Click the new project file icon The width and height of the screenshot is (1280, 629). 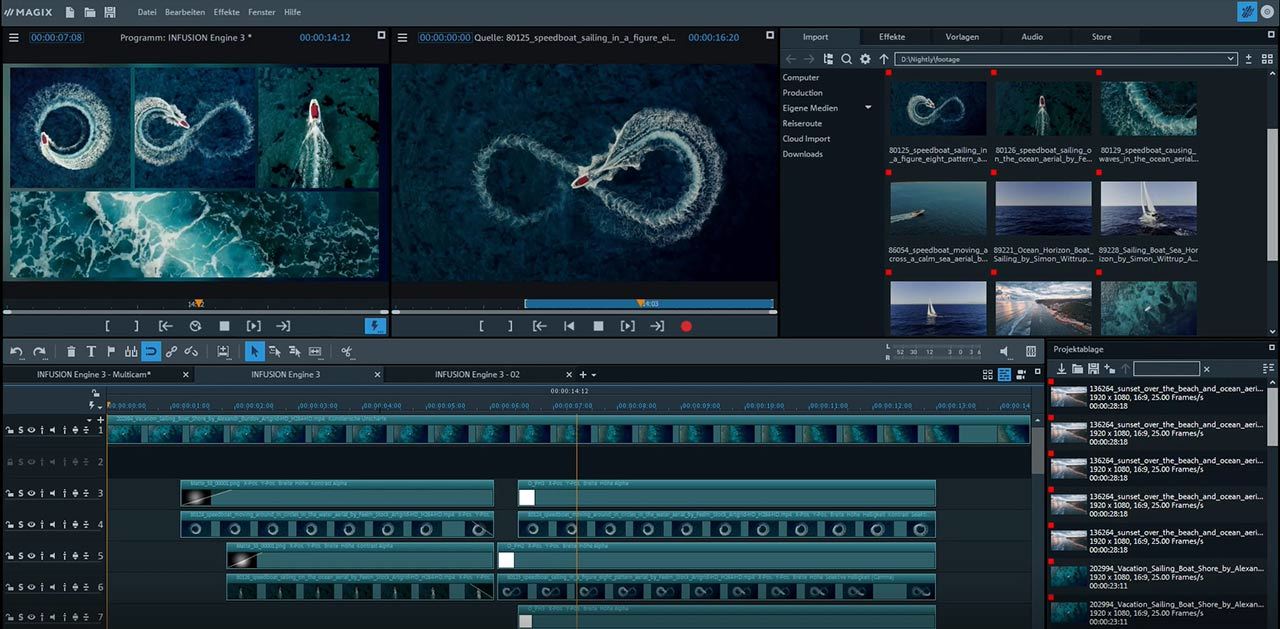[70, 12]
